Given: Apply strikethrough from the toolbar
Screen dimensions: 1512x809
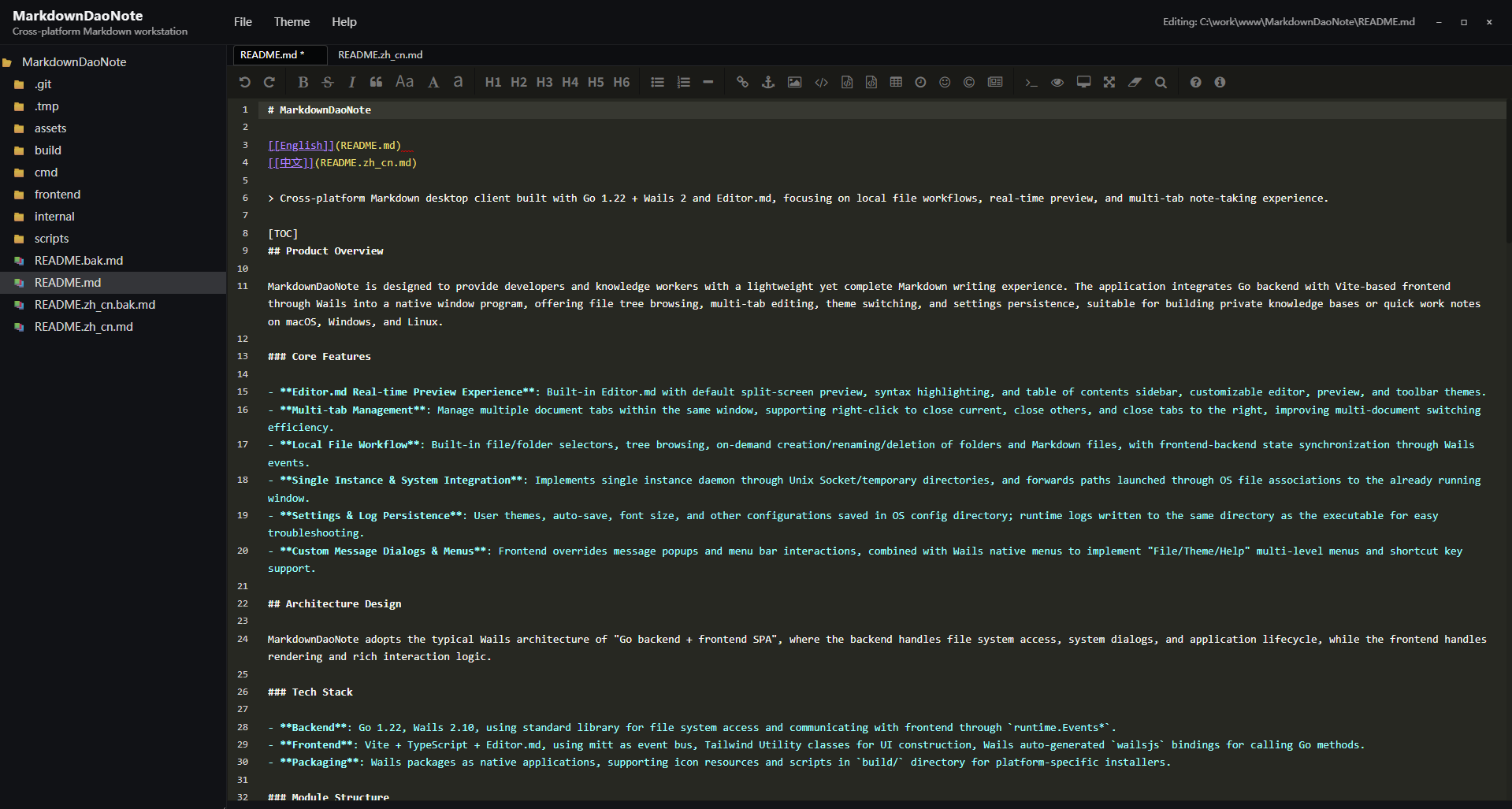Looking at the screenshot, I should [x=328, y=82].
